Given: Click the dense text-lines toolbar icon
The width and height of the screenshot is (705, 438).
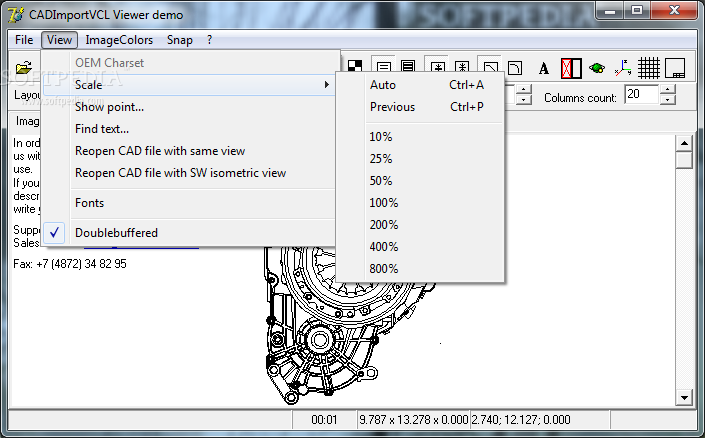Looking at the screenshot, I should click(x=408, y=66).
